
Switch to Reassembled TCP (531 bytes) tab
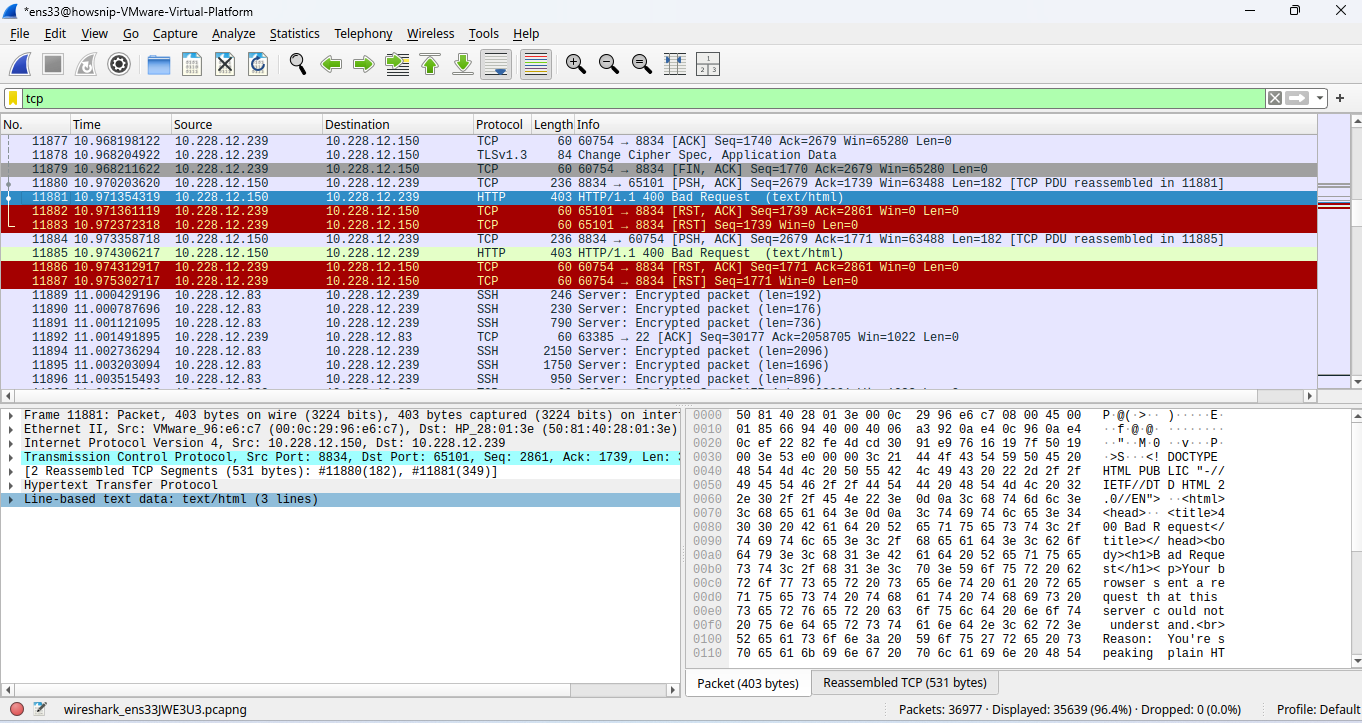tap(904, 683)
